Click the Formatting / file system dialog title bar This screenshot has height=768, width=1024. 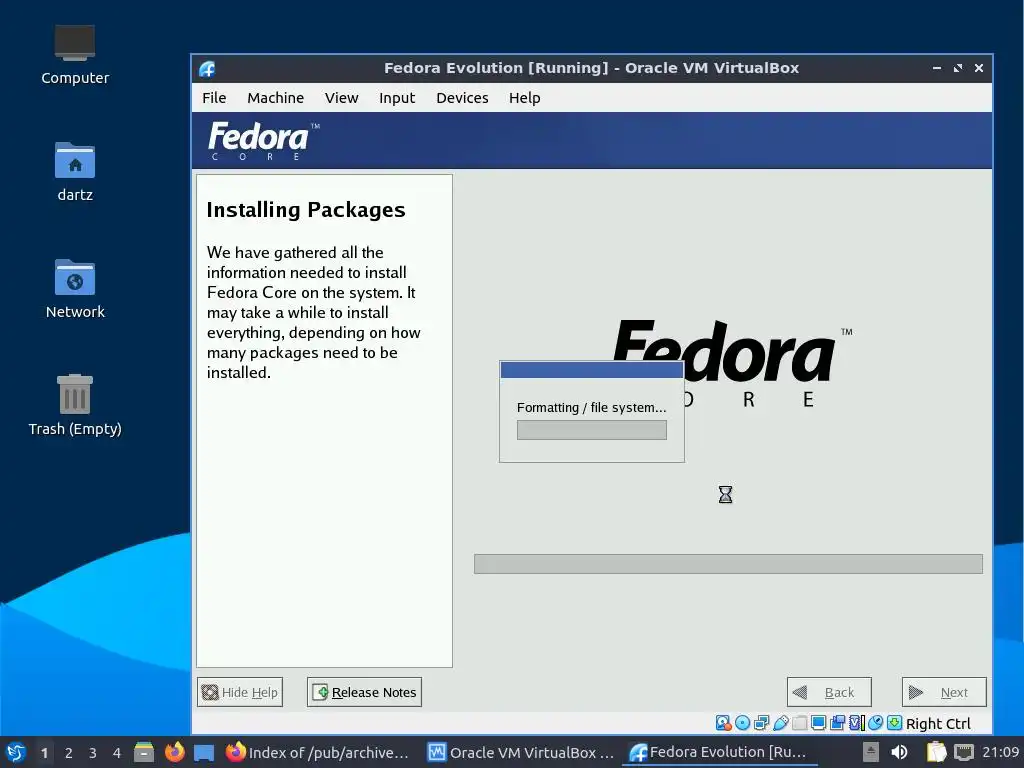point(592,370)
